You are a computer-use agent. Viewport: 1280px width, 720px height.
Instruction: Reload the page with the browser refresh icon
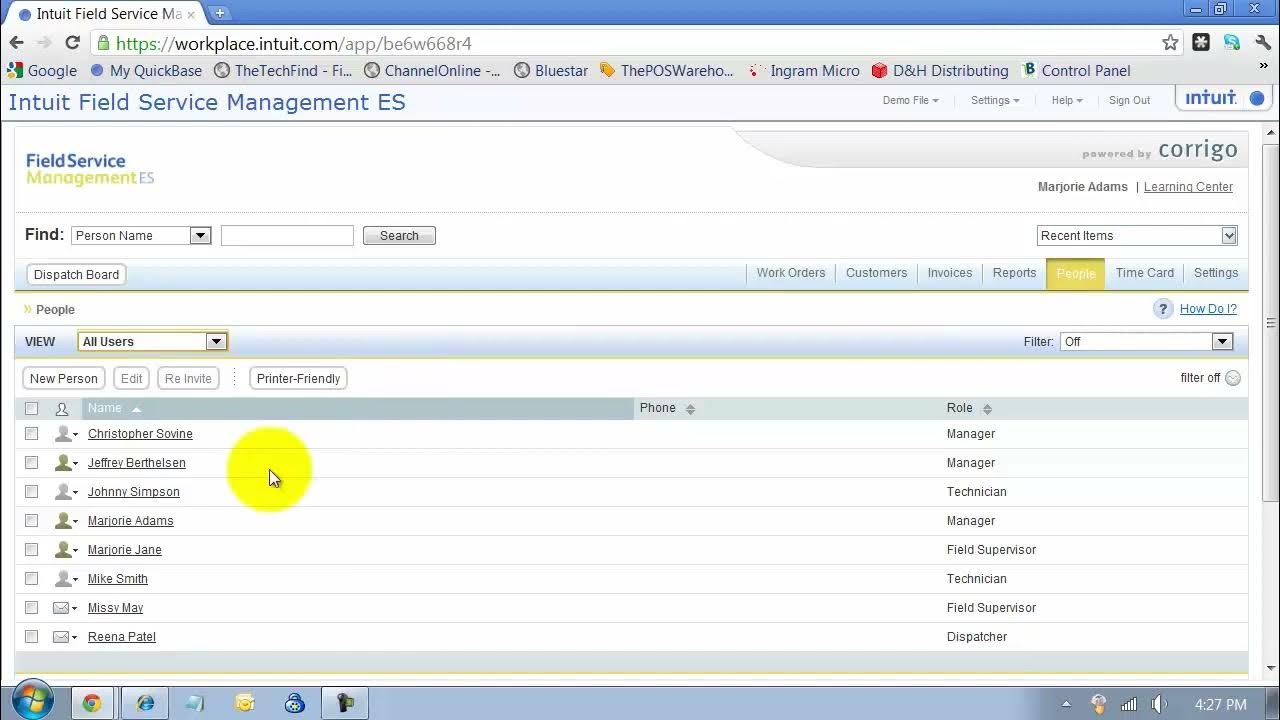click(72, 43)
